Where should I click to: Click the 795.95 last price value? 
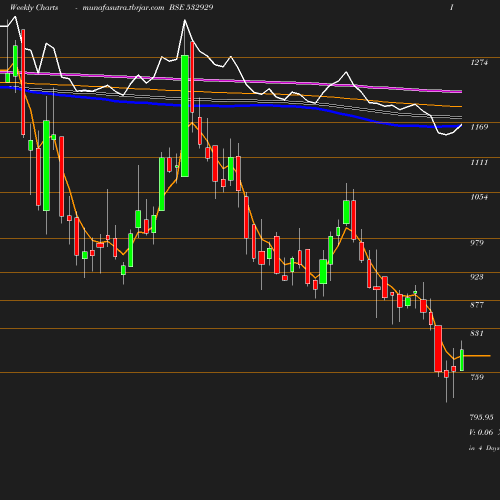pos(481,417)
